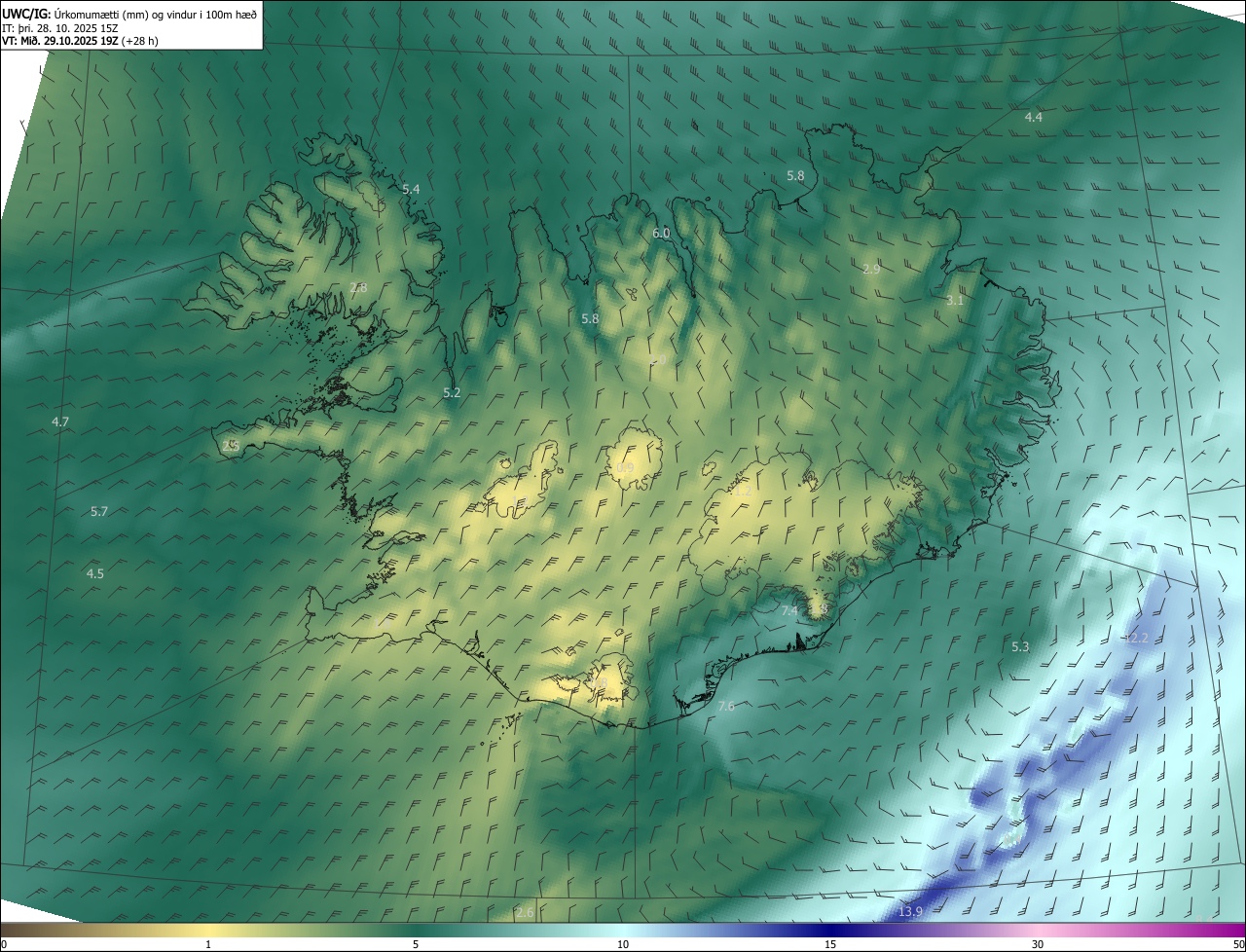Click the valid time line 'VT: Mið. 29.10.2025 19Z (+28 h)'
This screenshot has height=952, width=1246.
(x=80, y=41)
